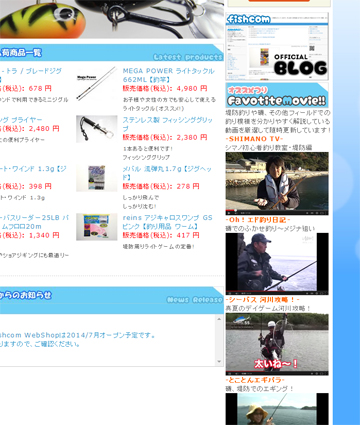Play the SHIMANO TV breakwater fishing video
Viewport: 360px width, 425px height.
click(277, 184)
